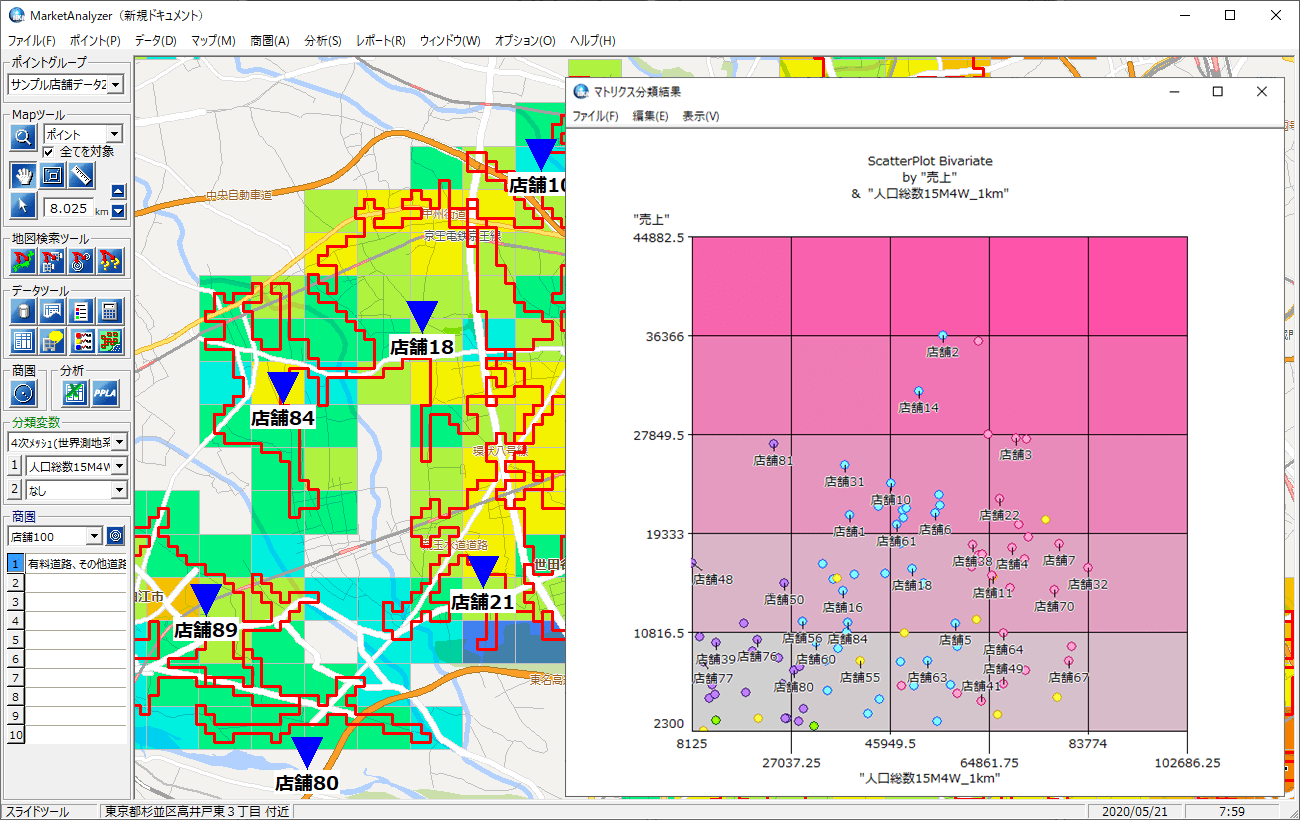Close the マトリクス分類結果 window

(x=1262, y=91)
